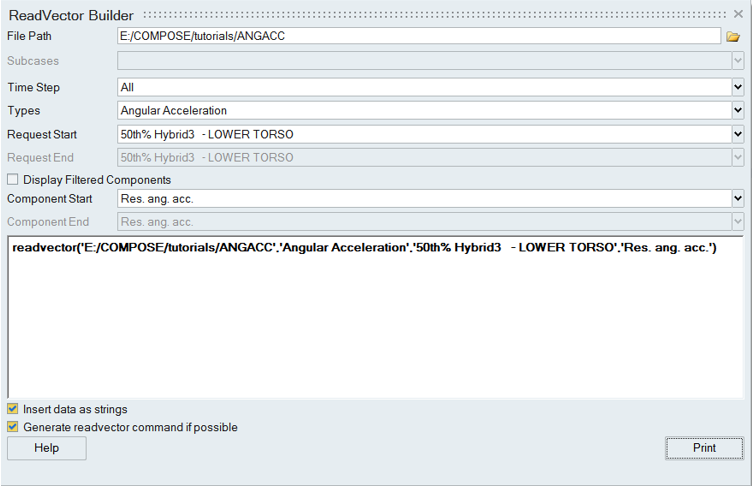
Task: Click the greyed-out Request End dropdown
Action: pyautogui.click(x=430, y=157)
